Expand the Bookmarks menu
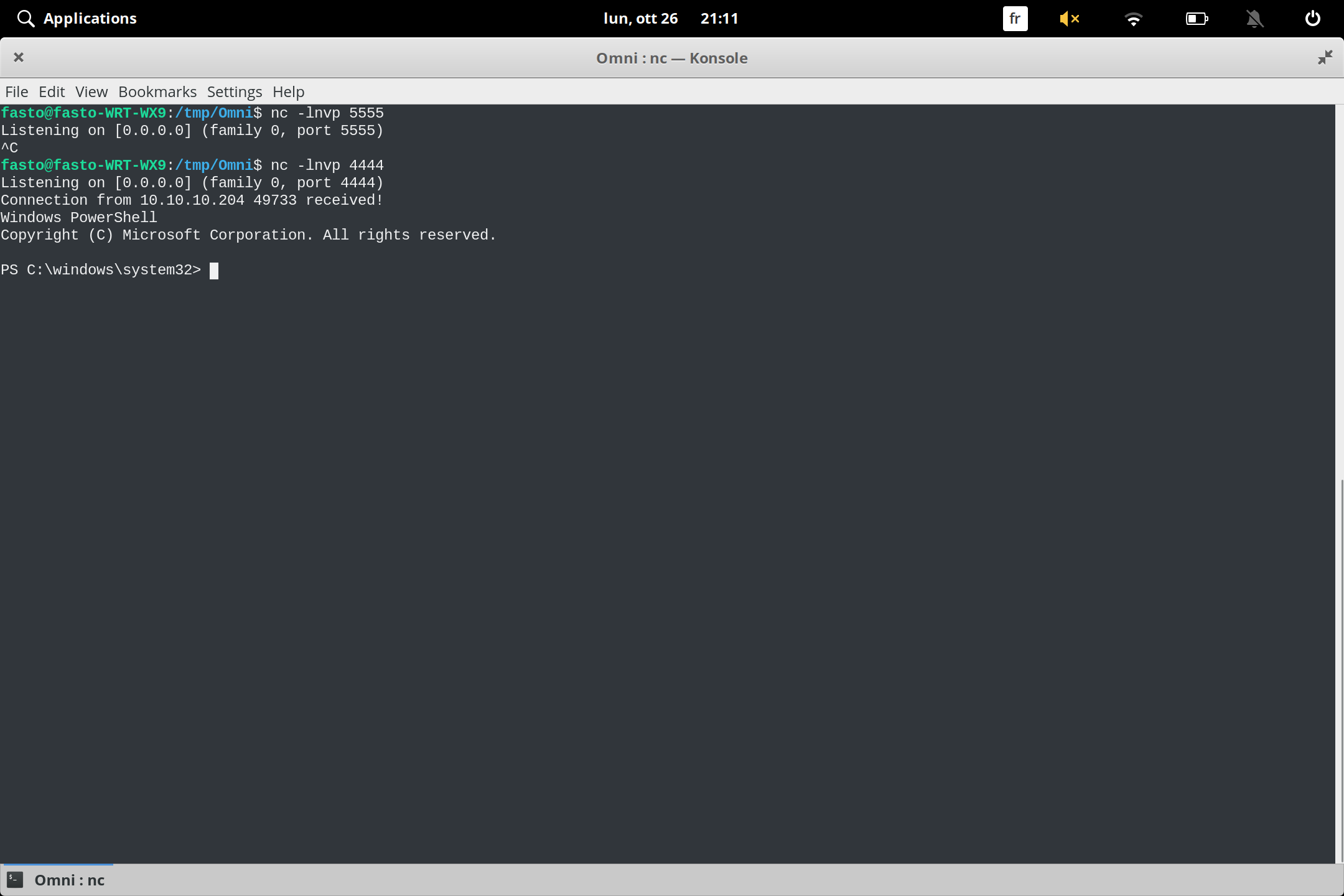Viewport: 1344px width, 896px height. tap(157, 91)
